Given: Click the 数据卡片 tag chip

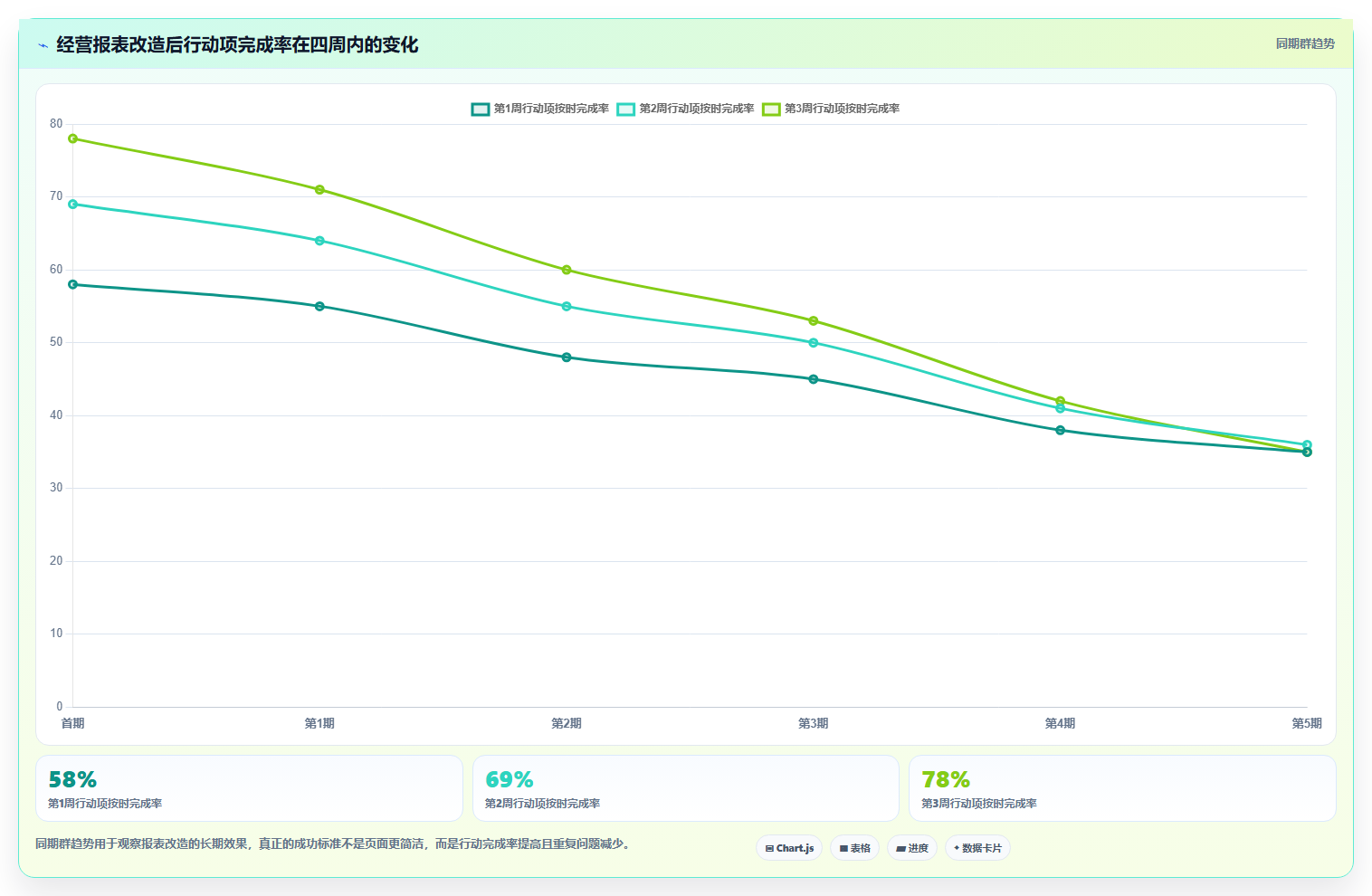Looking at the screenshot, I should 977,848.
